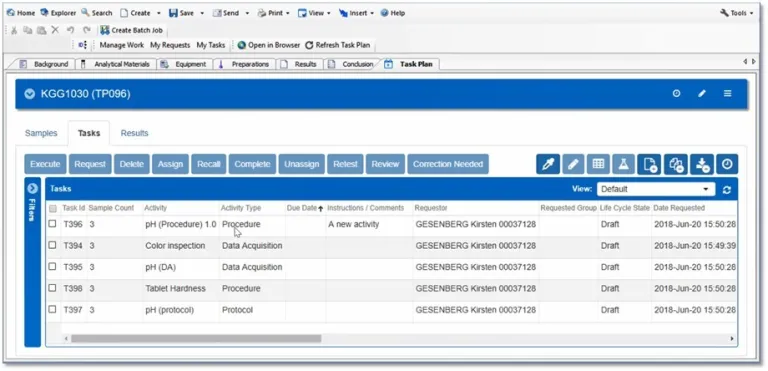Open the hamburger menu in KGG1030 header
Viewport: 768px width, 371px height.
click(728, 94)
